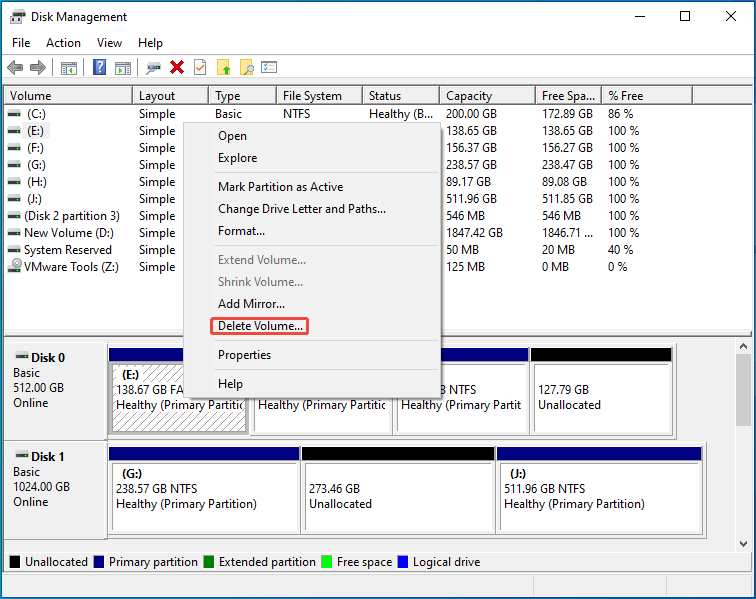Open the Help menu in menu bar
This screenshot has width=756, height=599.
pos(150,43)
